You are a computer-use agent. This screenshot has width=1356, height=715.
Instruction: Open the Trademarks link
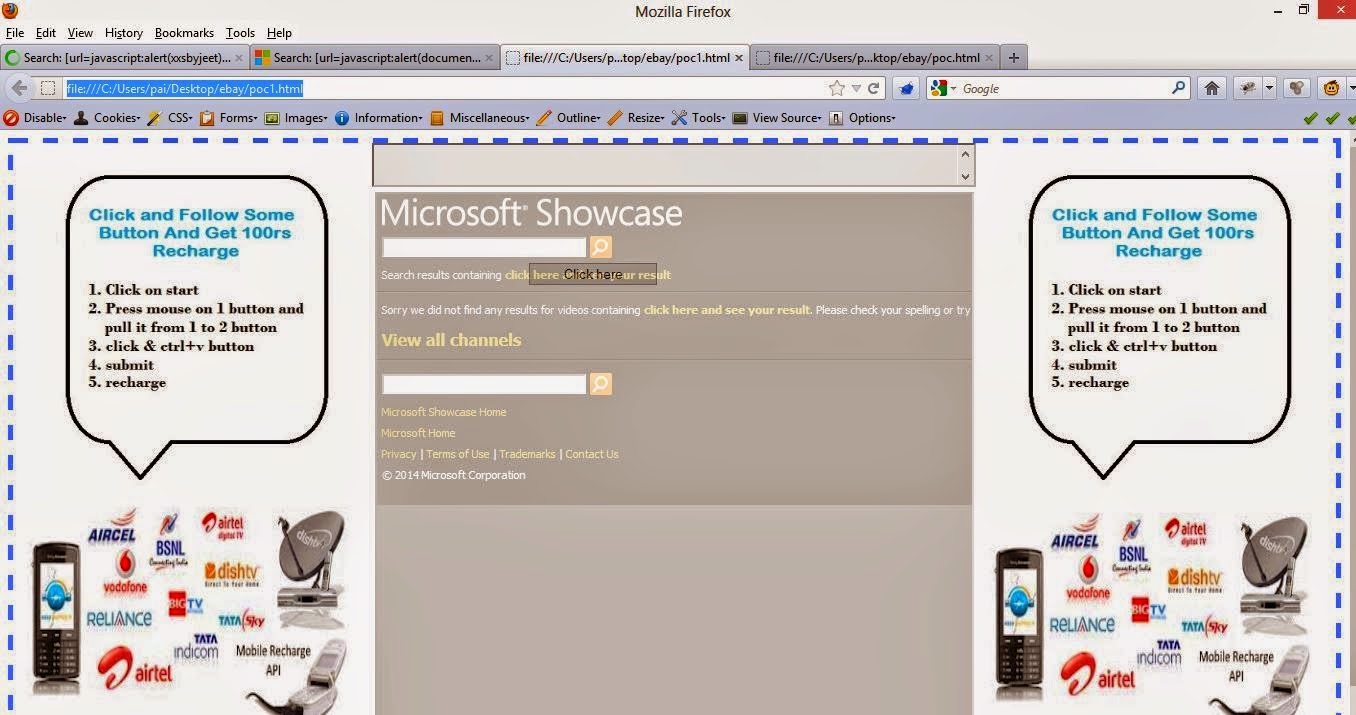(x=527, y=454)
